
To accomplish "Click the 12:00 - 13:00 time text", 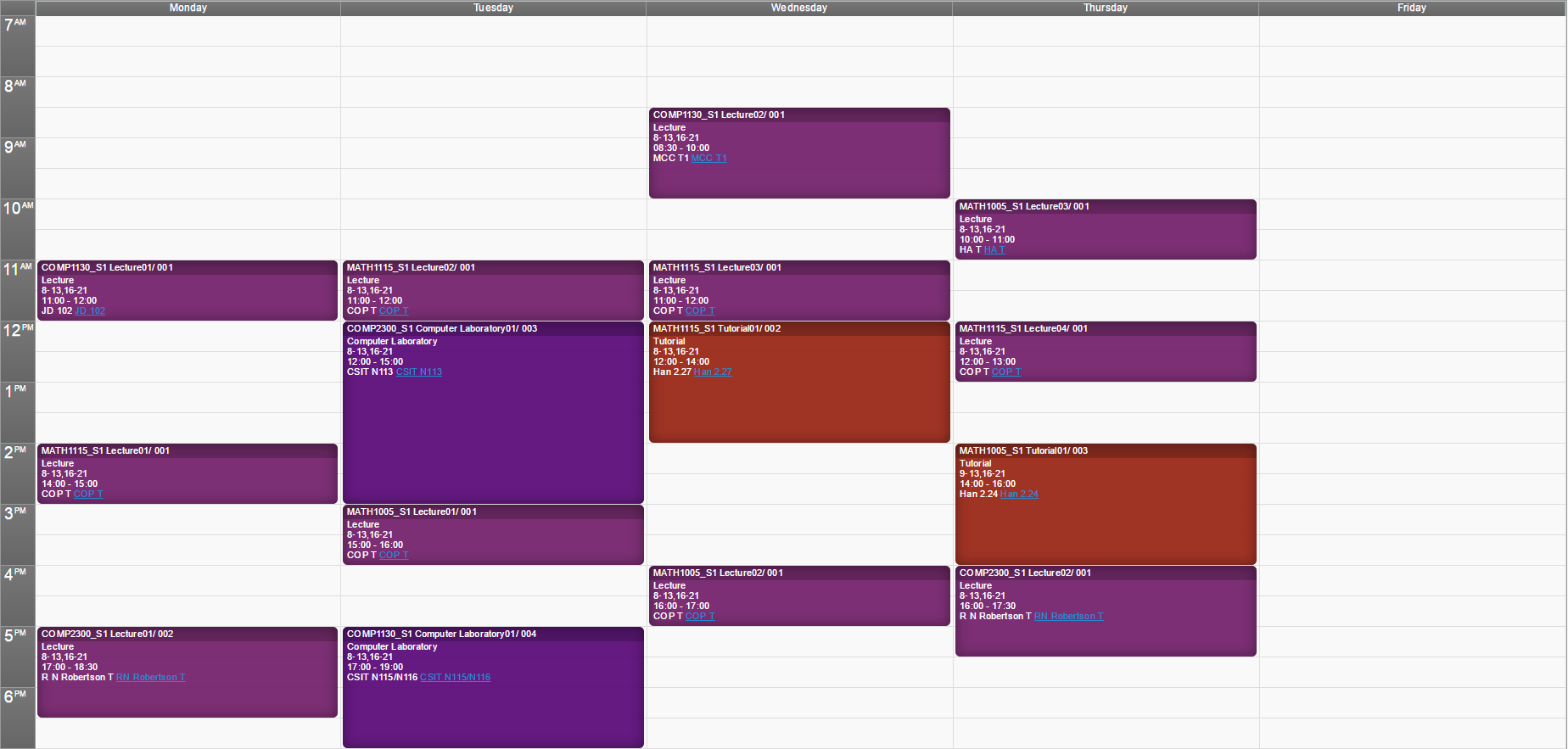I will click(988, 362).
